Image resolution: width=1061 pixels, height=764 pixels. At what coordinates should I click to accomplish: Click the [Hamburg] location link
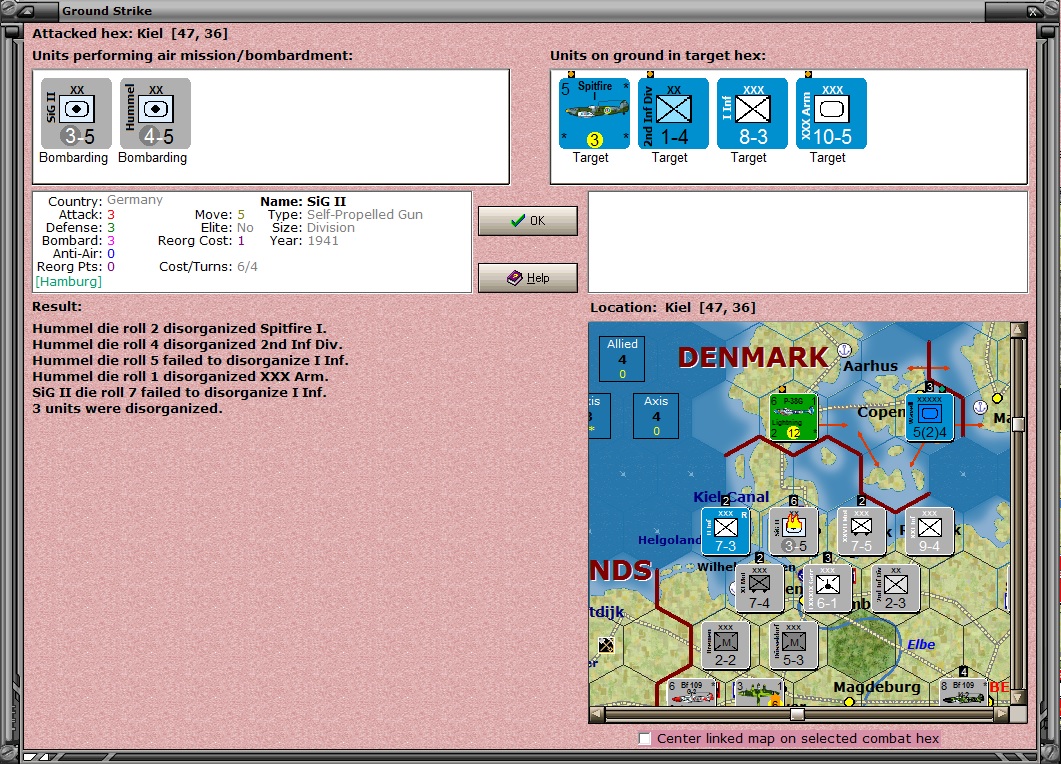tap(68, 281)
